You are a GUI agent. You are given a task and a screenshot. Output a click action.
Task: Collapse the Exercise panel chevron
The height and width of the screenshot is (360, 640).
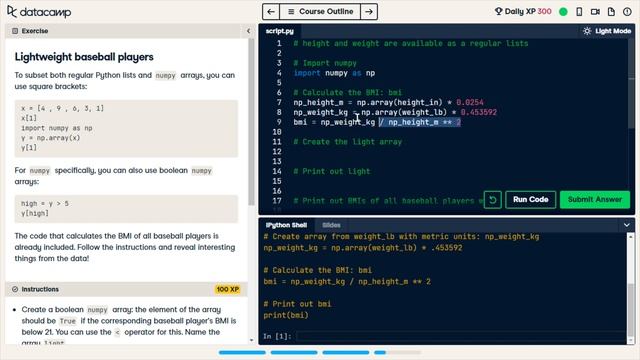[x=248, y=31]
